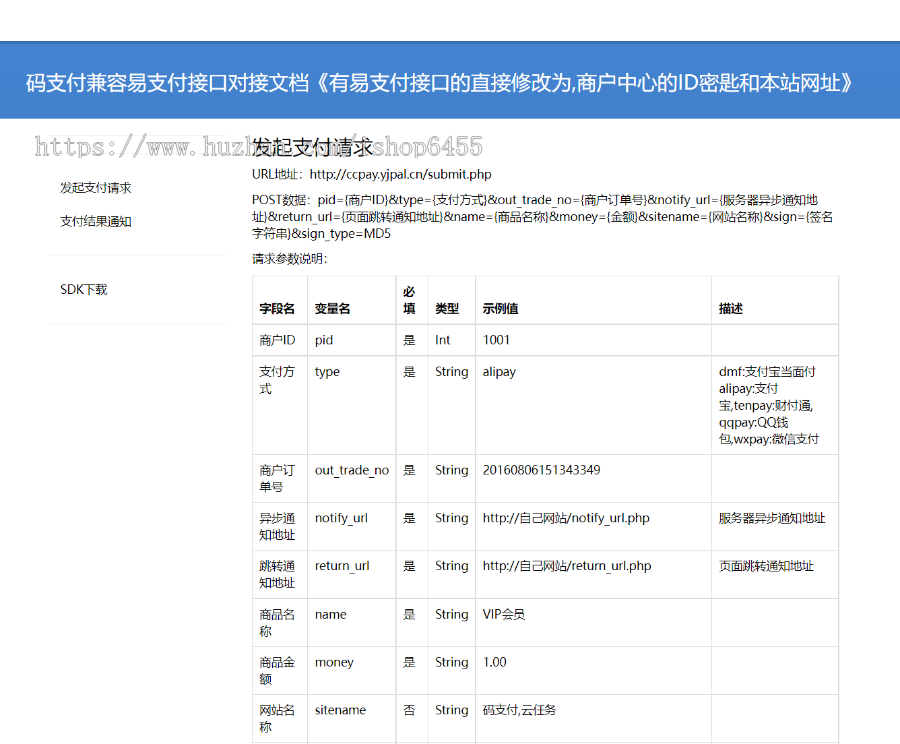Select the pid variable name cell
The width and height of the screenshot is (900, 744).
pos(324,340)
